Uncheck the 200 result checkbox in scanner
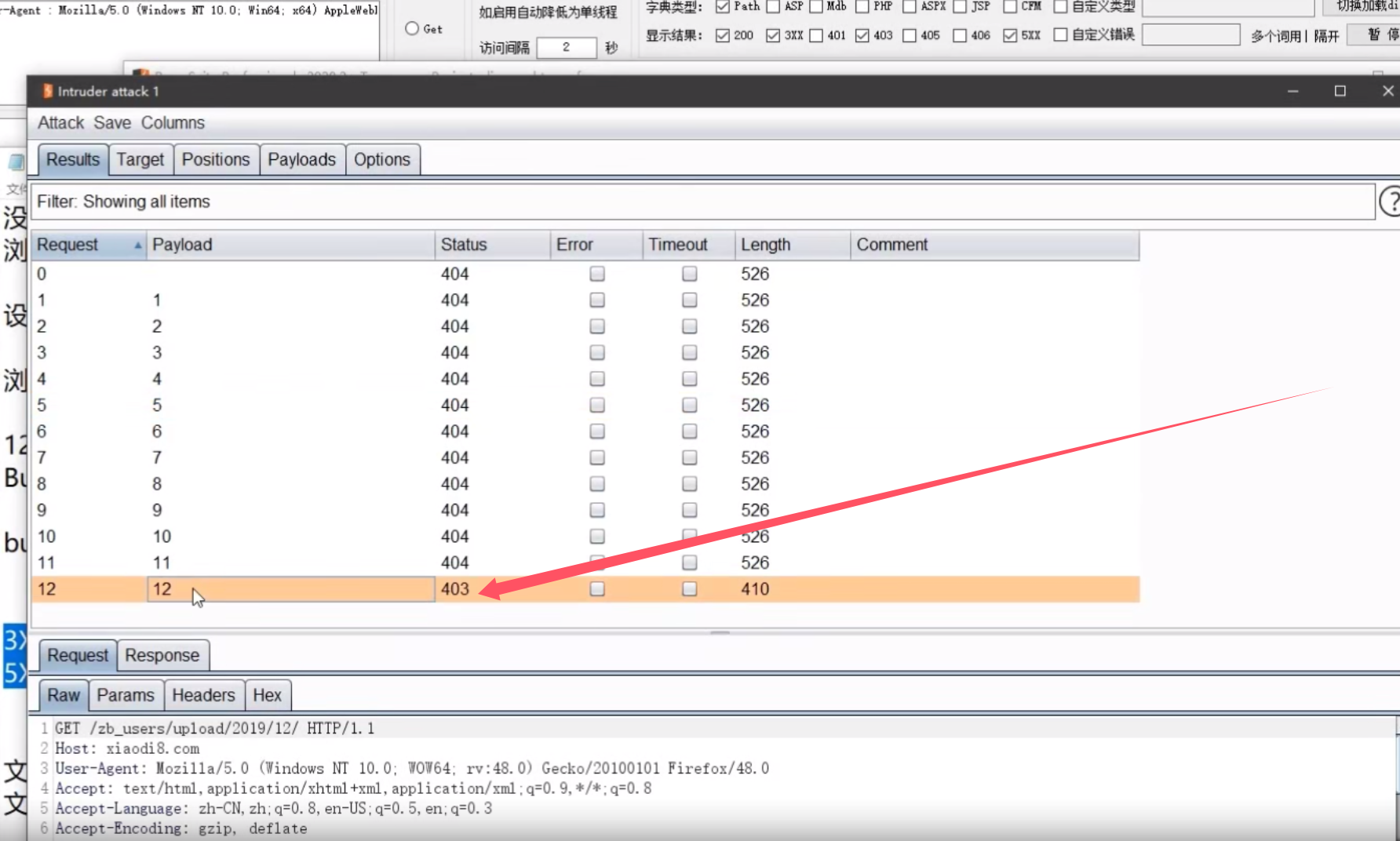Image resolution: width=1400 pixels, height=841 pixels. click(x=723, y=35)
